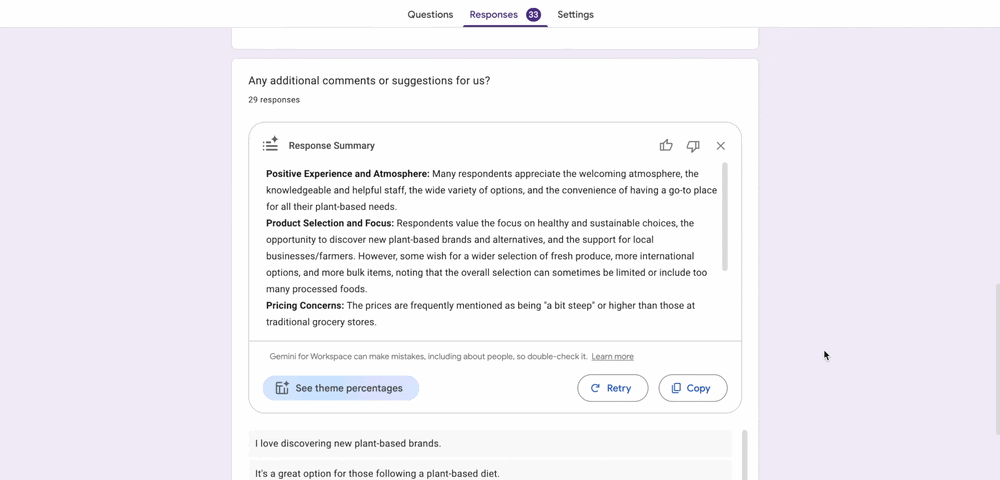1000x480 pixels.
Task: Click the 'I love discovering new plant-based brands' response
Action: tap(348, 444)
